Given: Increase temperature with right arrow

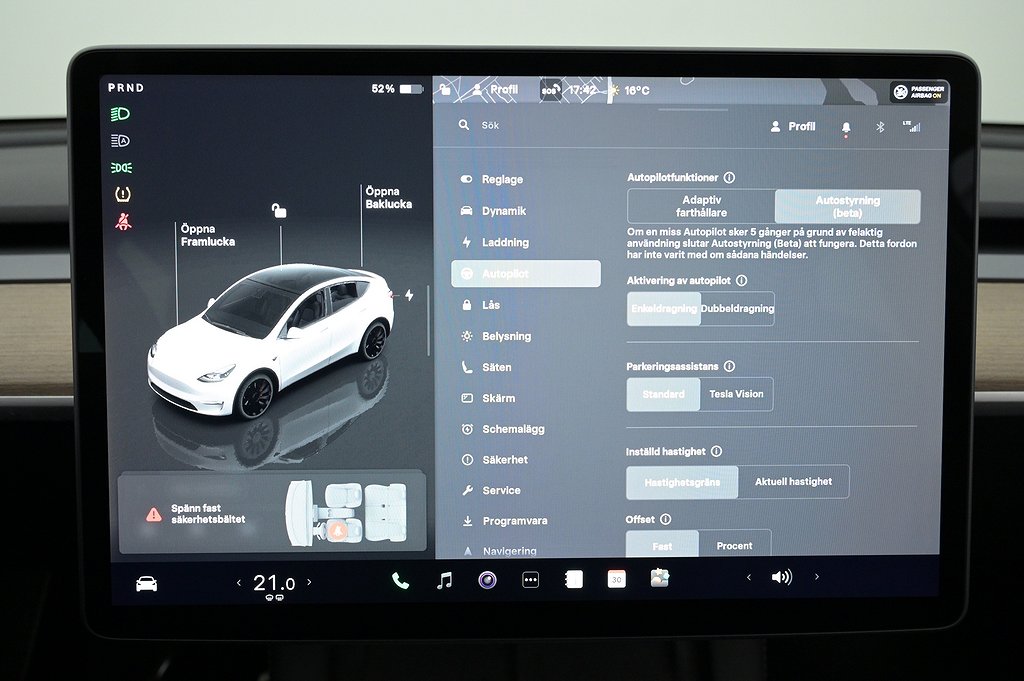Looking at the screenshot, I should coord(308,582).
